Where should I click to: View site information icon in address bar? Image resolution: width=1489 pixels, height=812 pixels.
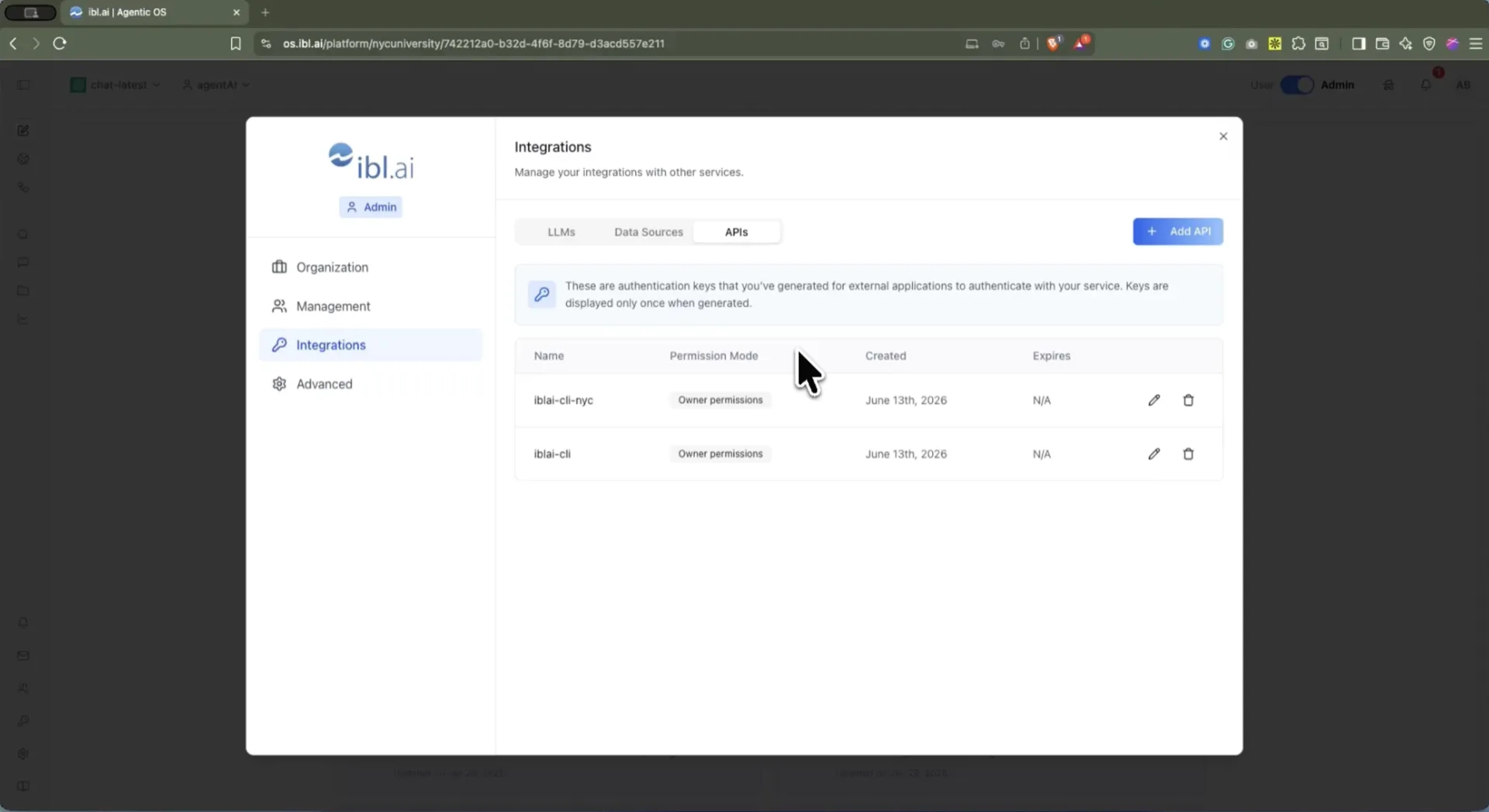(266, 43)
